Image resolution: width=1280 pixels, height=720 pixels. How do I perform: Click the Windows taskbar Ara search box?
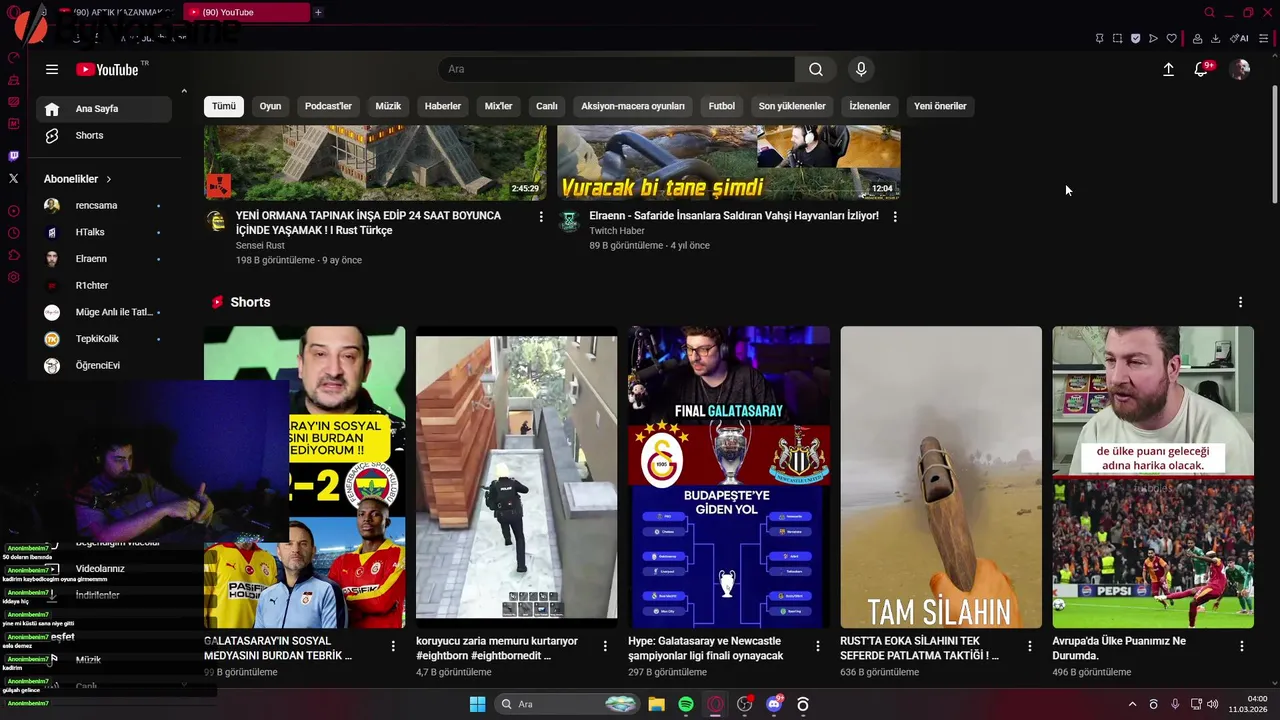(x=568, y=704)
